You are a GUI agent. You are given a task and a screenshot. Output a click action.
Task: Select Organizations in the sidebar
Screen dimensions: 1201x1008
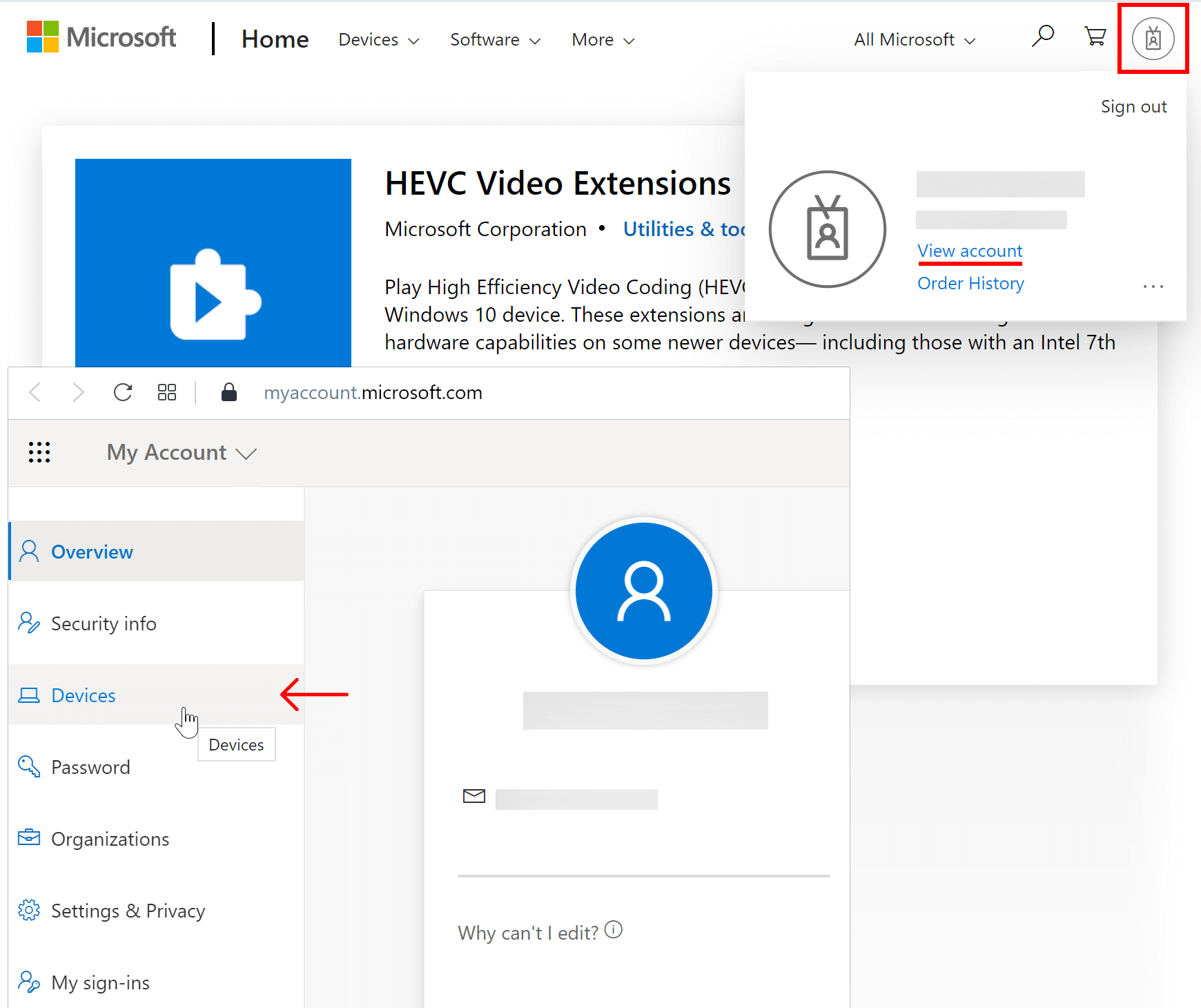click(157, 838)
